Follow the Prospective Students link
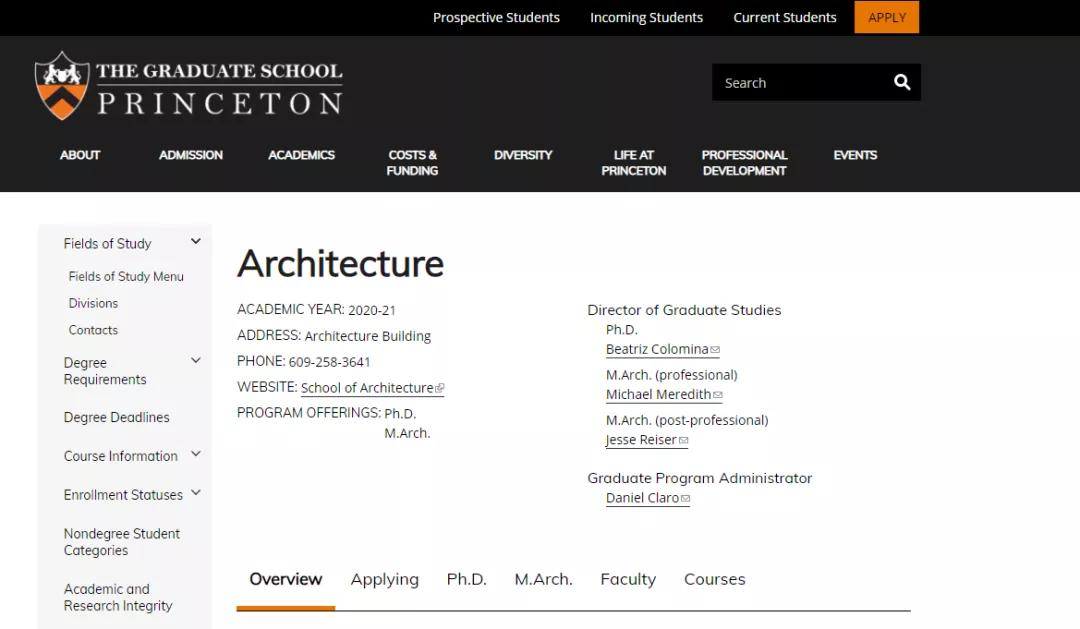Image resolution: width=1080 pixels, height=629 pixels. click(496, 17)
